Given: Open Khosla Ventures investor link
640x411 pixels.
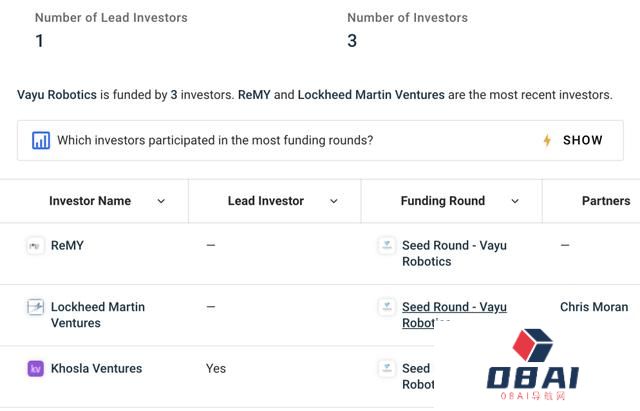Looking at the screenshot, I should coord(96,368).
